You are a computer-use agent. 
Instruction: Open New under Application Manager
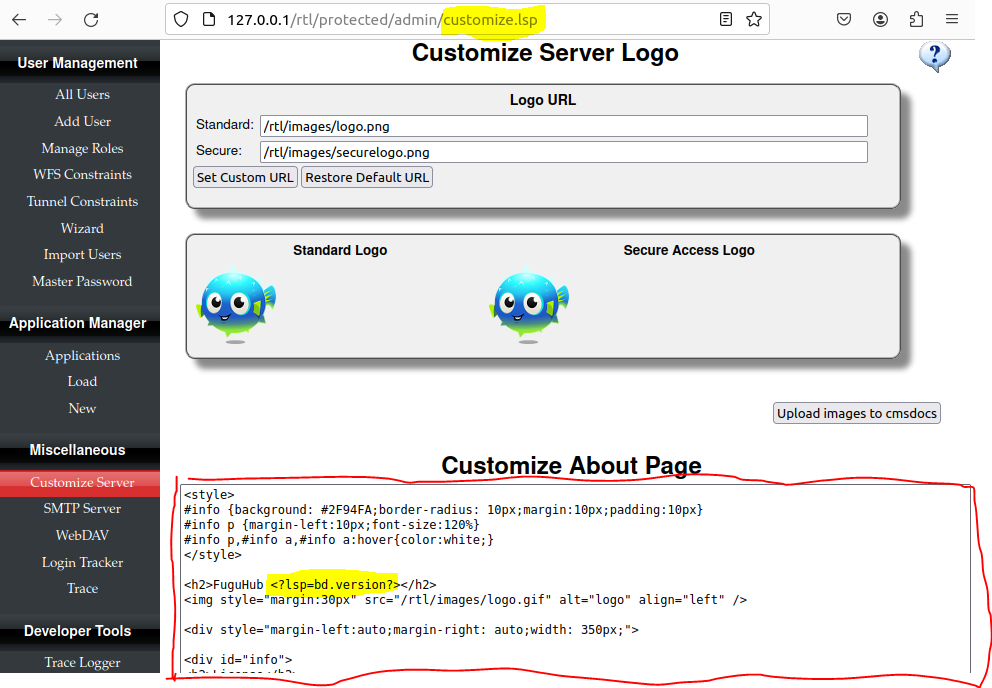[82, 408]
